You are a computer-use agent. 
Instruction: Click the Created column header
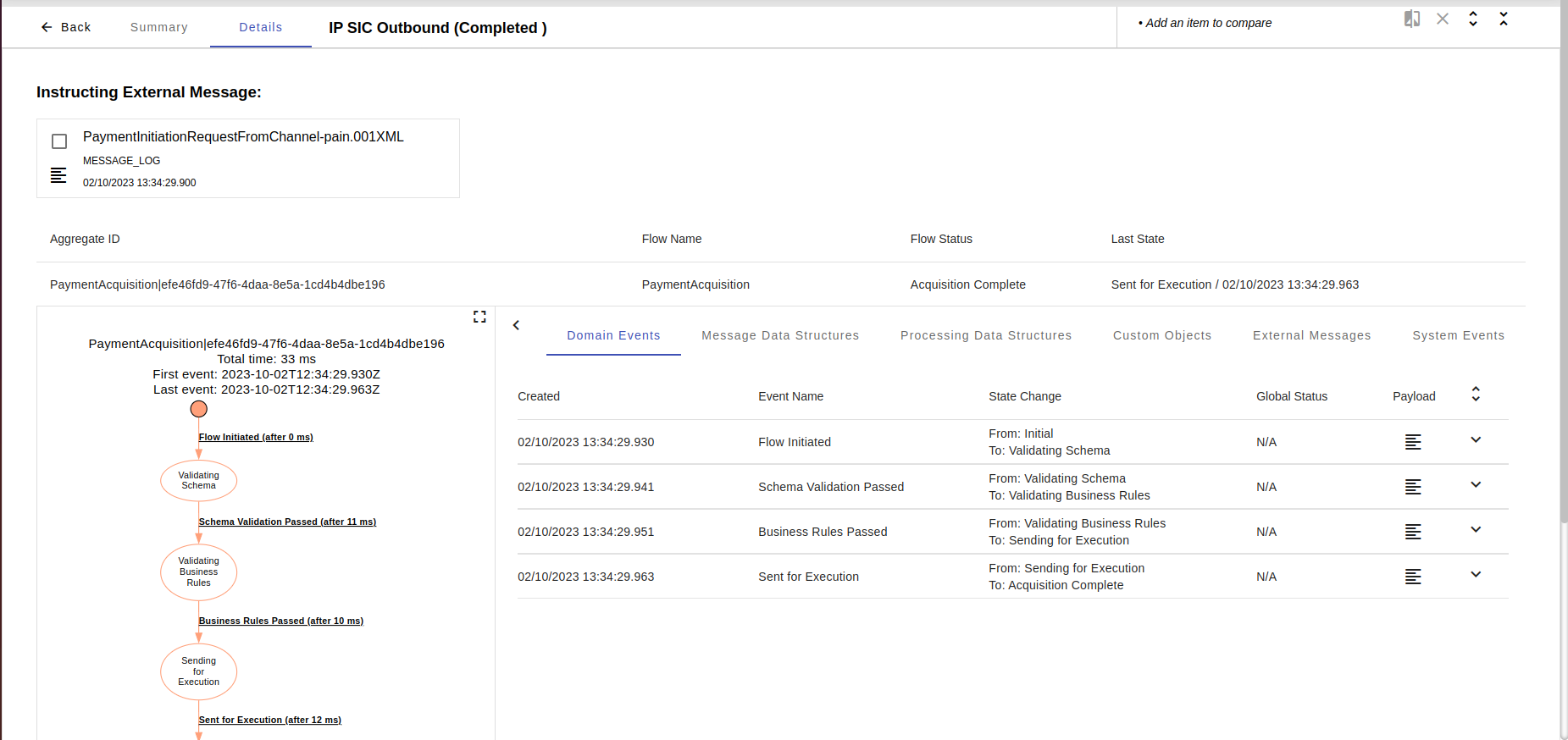539,396
